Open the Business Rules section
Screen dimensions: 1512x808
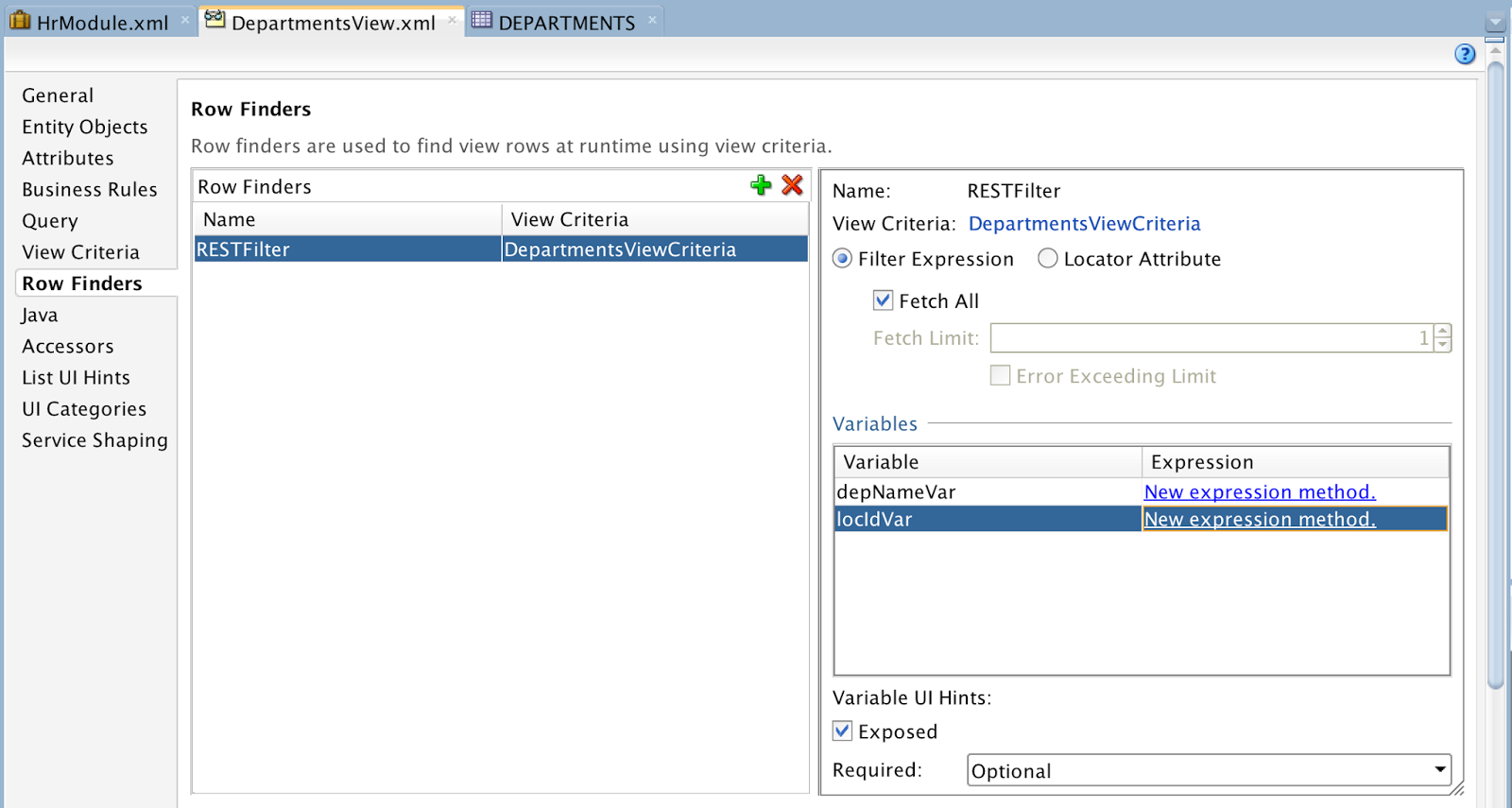tap(90, 189)
